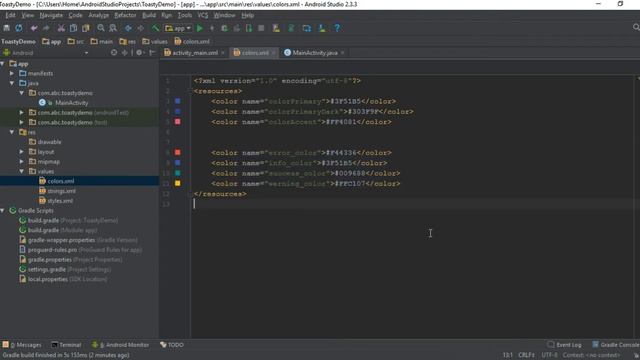Click the Help question mark icon

pyautogui.click(x=337, y=28)
